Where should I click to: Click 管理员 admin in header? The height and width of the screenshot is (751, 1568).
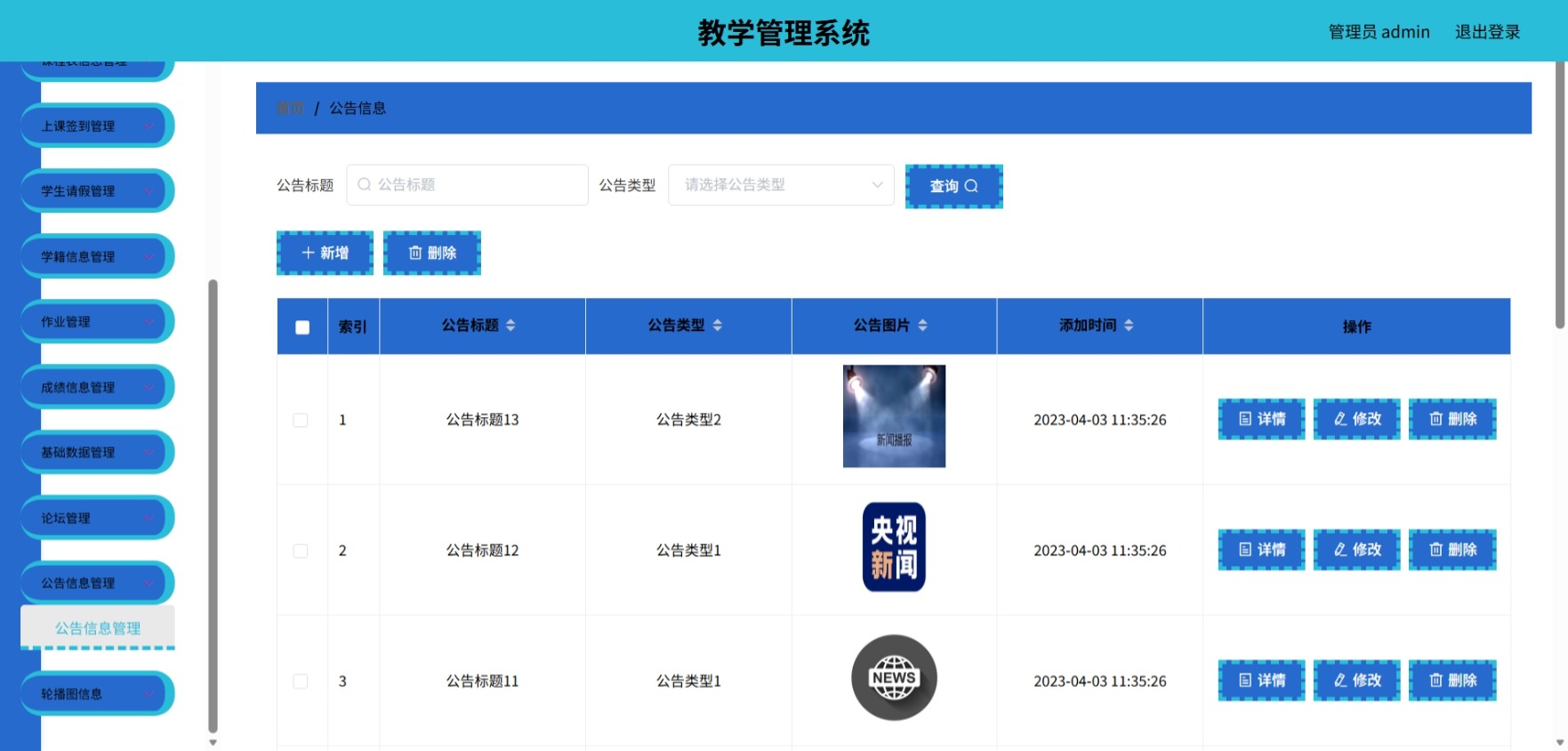(x=1379, y=32)
